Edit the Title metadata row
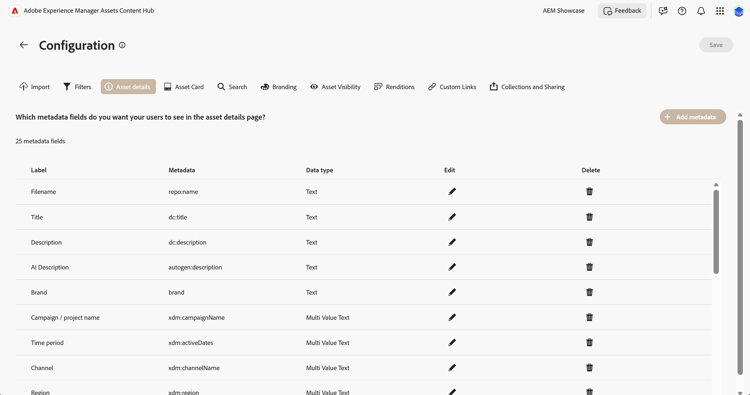The width and height of the screenshot is (750, 395). [452, 217]
